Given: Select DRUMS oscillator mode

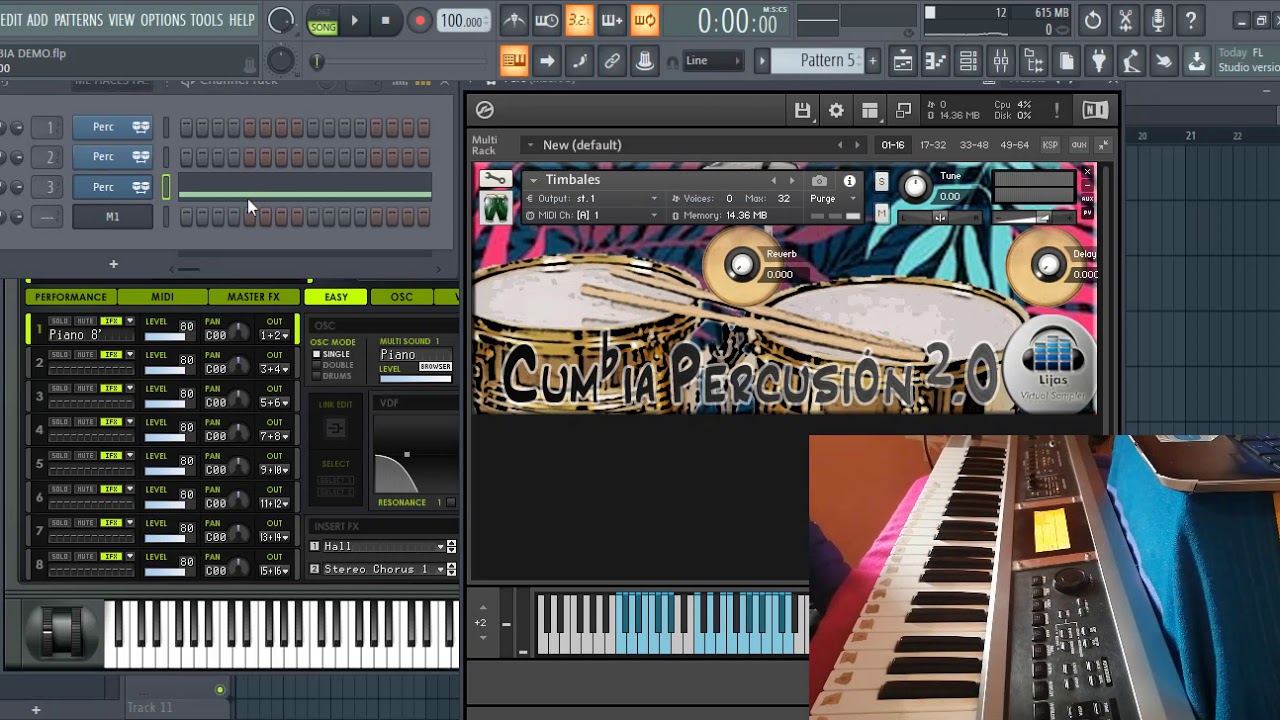Looking at the screenshot, I should [331, 376].
